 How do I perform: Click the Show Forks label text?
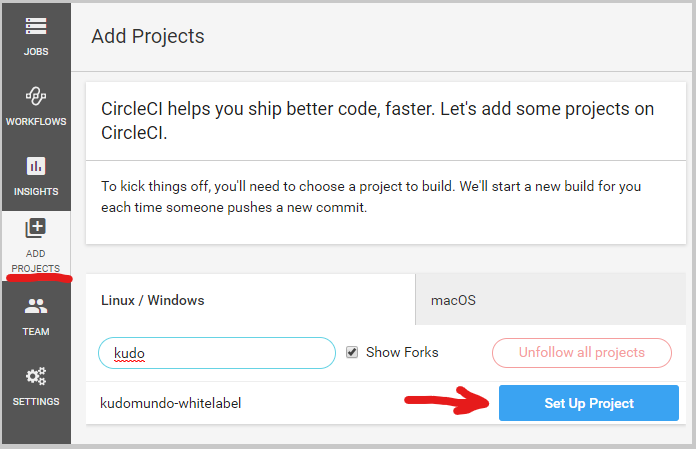(402, 352)
